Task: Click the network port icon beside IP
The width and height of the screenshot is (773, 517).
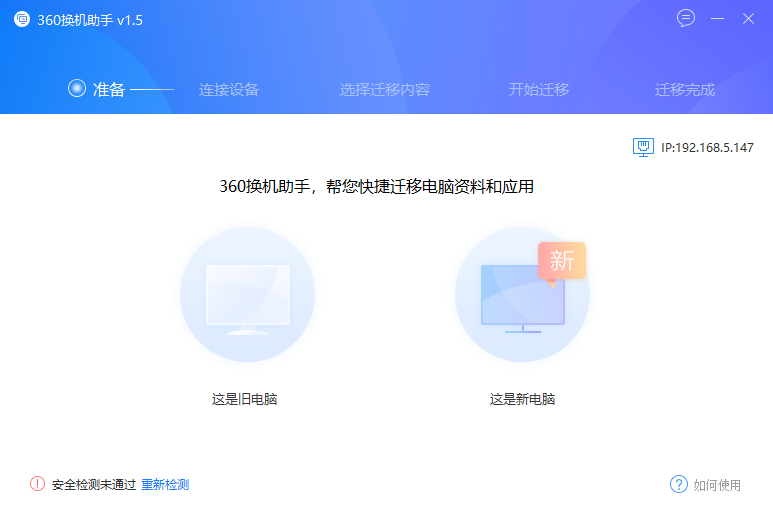Action: (643, 147)
